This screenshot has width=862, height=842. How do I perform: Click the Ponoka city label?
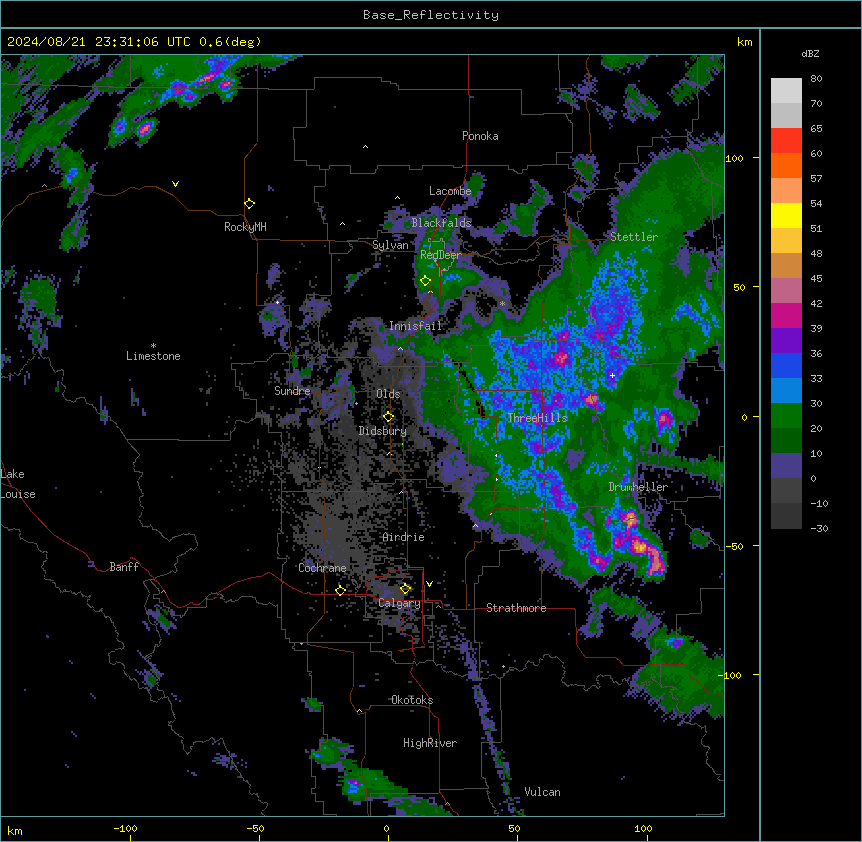click(480, 136)
